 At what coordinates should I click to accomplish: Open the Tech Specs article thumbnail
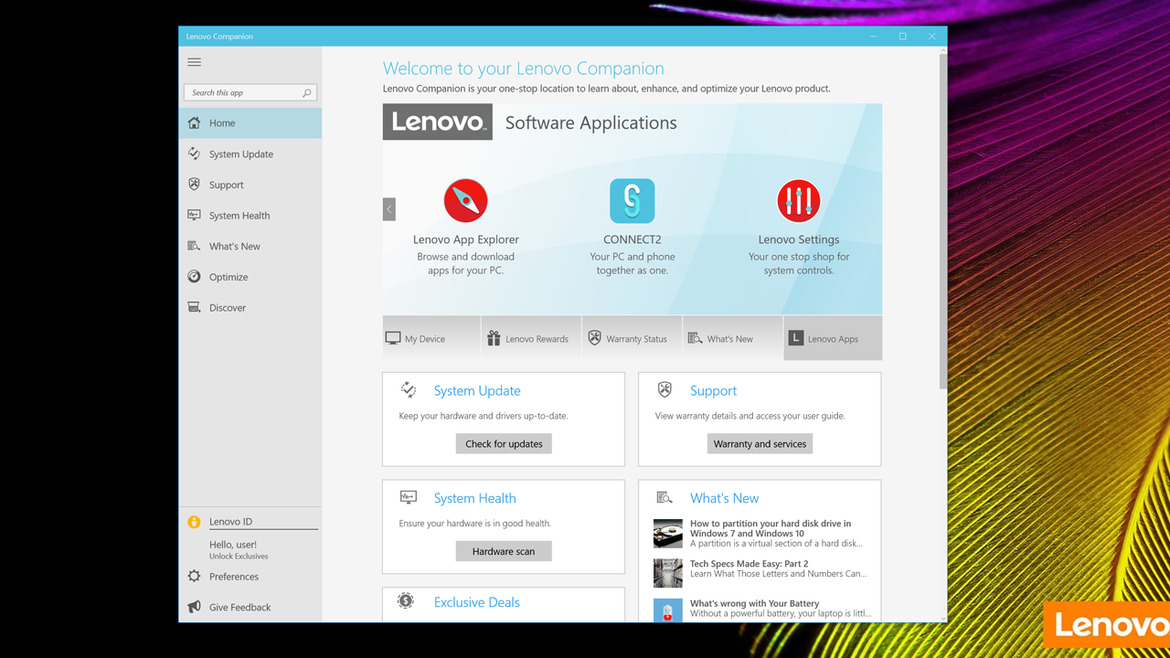[668, 574]
